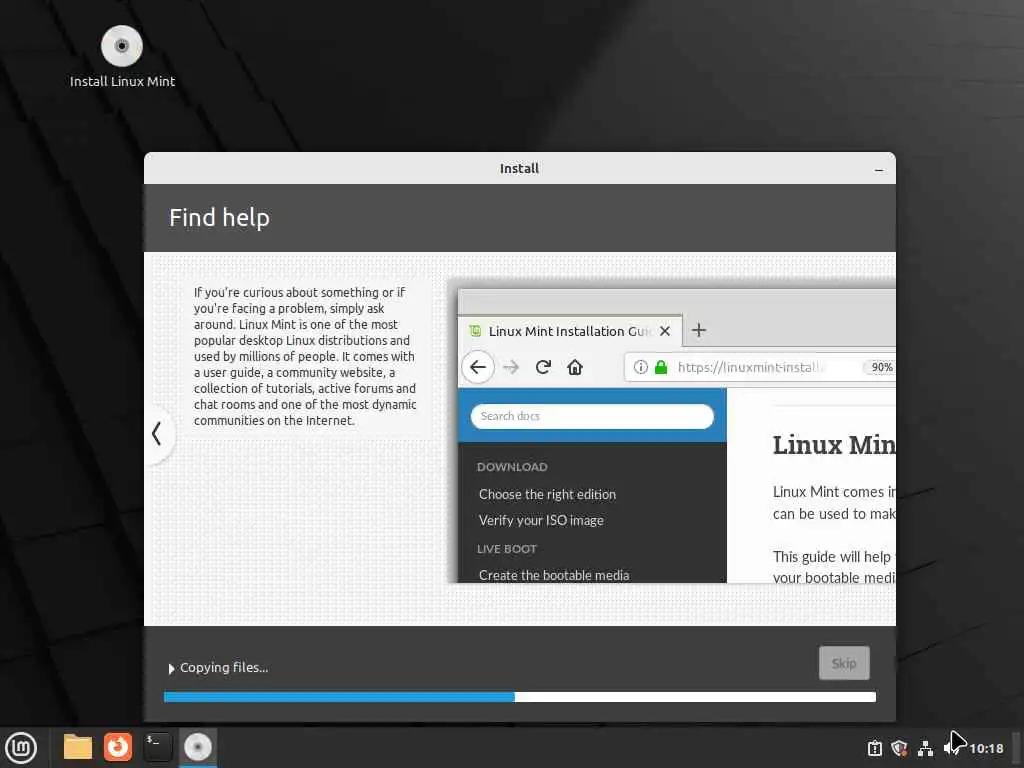Open Choose the right edition link
This screenshot has height=768, width=1024.
coord(547,494)
